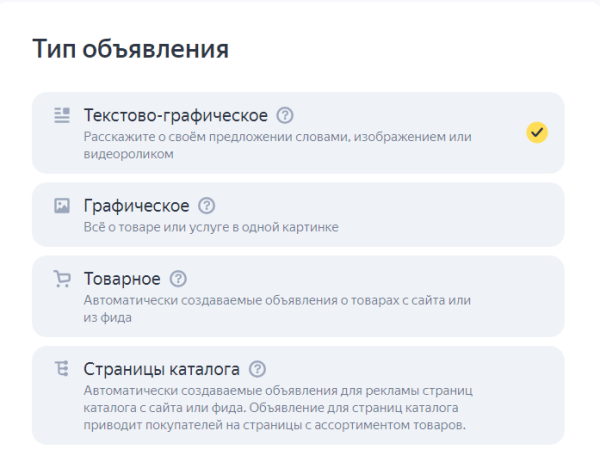Click the Товарное description about объявления о товарах
This screenshot has width=600, height=474.
pyautogui.click(x=277, y=309)
